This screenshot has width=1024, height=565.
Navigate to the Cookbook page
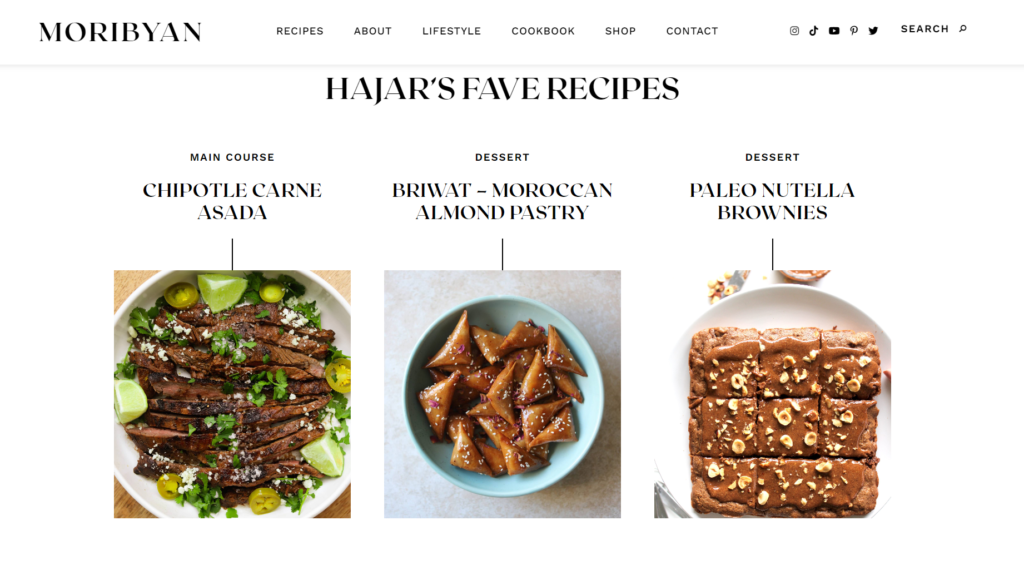tap(543, 31)
